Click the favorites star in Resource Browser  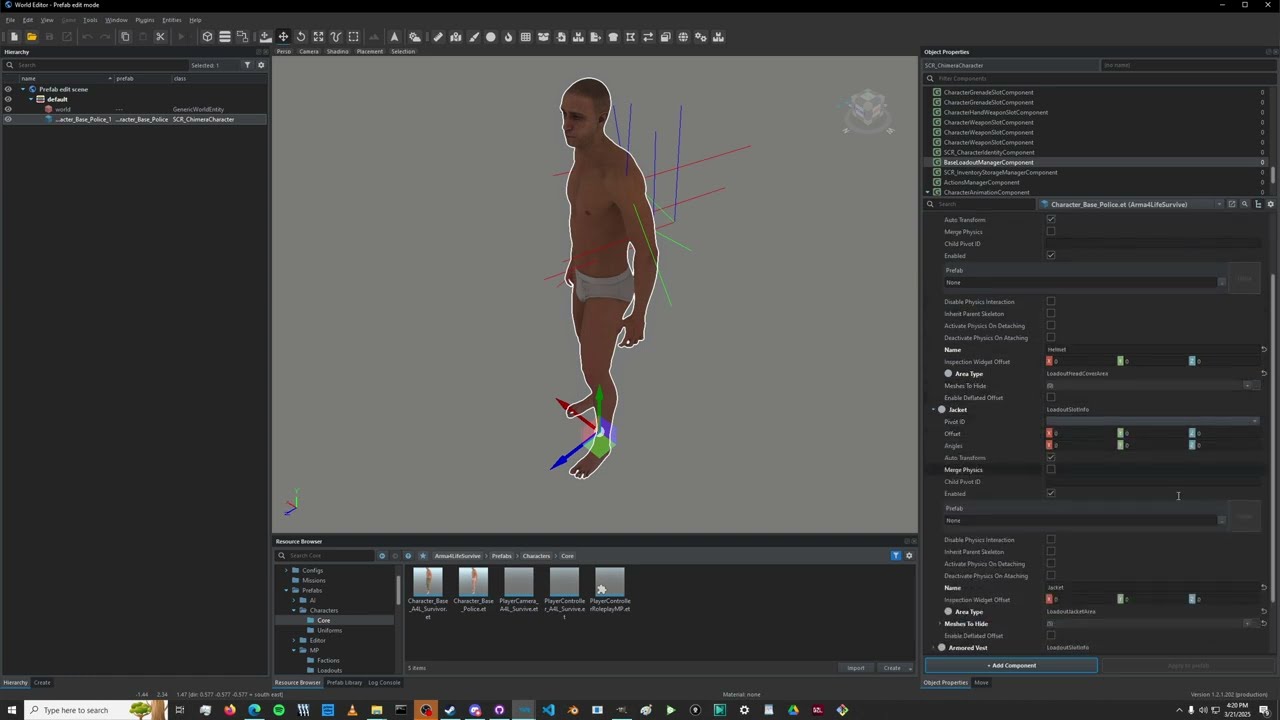[x=423, y=555]
